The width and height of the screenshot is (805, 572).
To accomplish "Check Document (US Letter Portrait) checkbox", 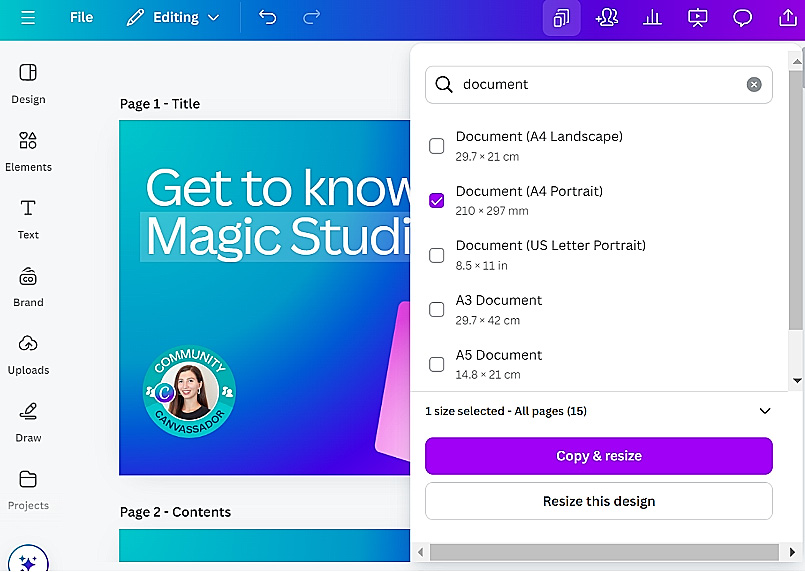I will (x=436, y=255).
